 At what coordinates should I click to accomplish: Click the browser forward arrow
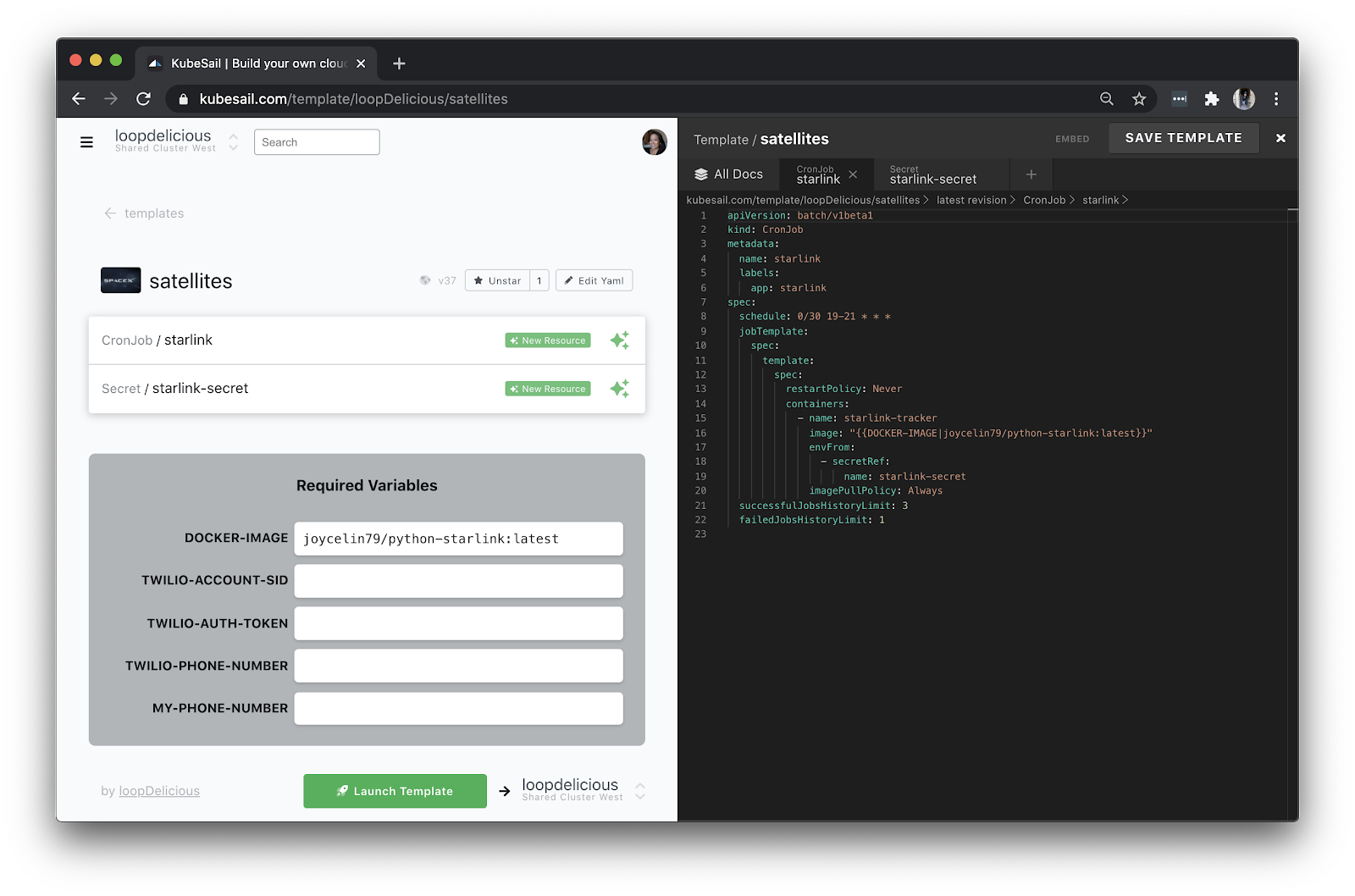111,99
